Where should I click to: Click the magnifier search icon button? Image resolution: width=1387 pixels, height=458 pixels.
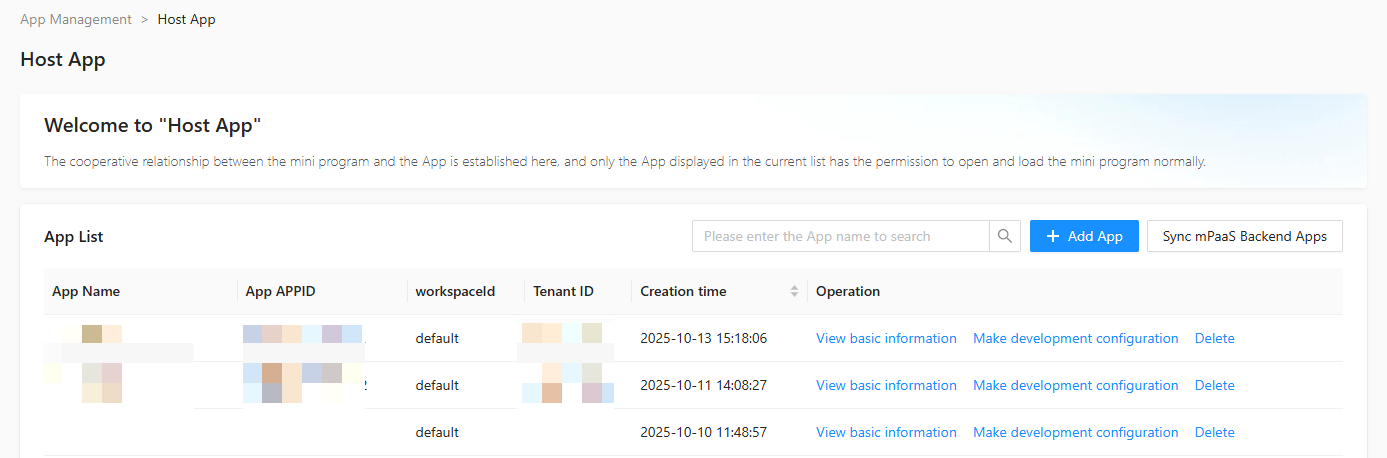(x=1004, y=236)
